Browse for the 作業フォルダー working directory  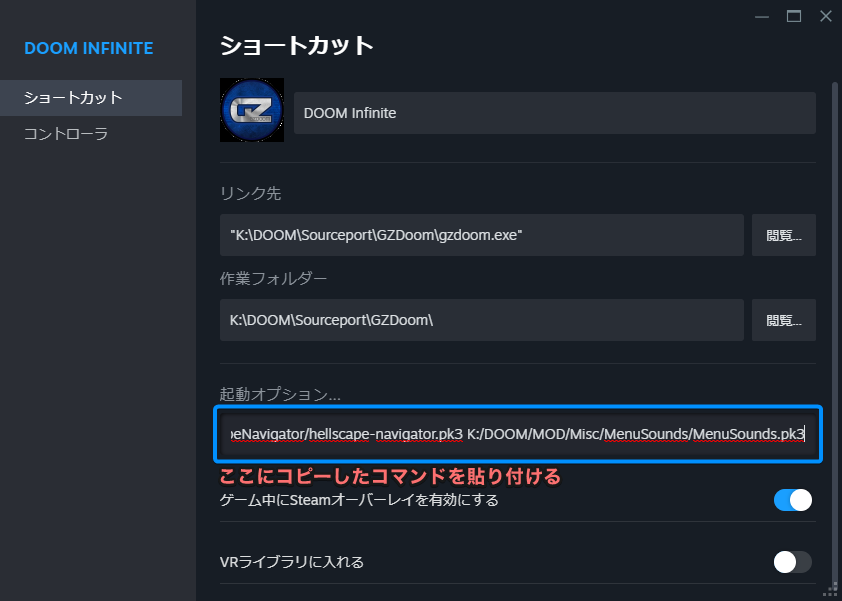point(783,320)
